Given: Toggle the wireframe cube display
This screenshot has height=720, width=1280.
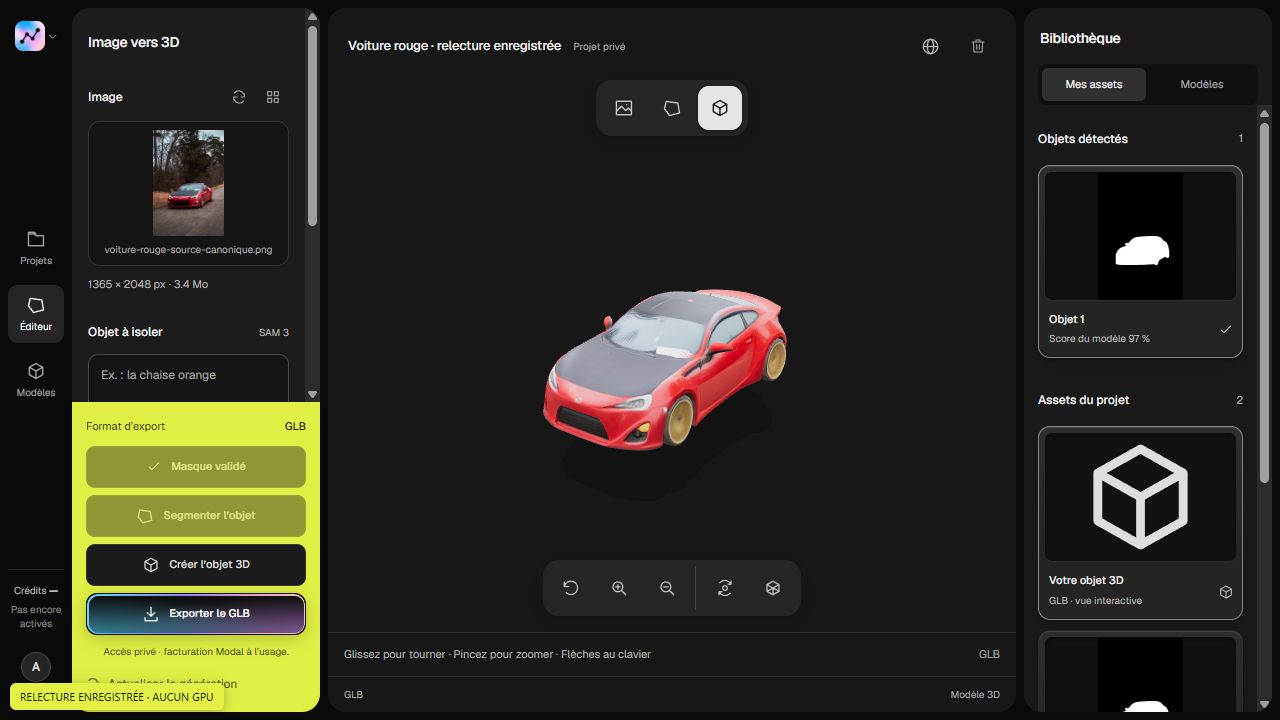Looking at the screenshot, I should tap(773, 588).
